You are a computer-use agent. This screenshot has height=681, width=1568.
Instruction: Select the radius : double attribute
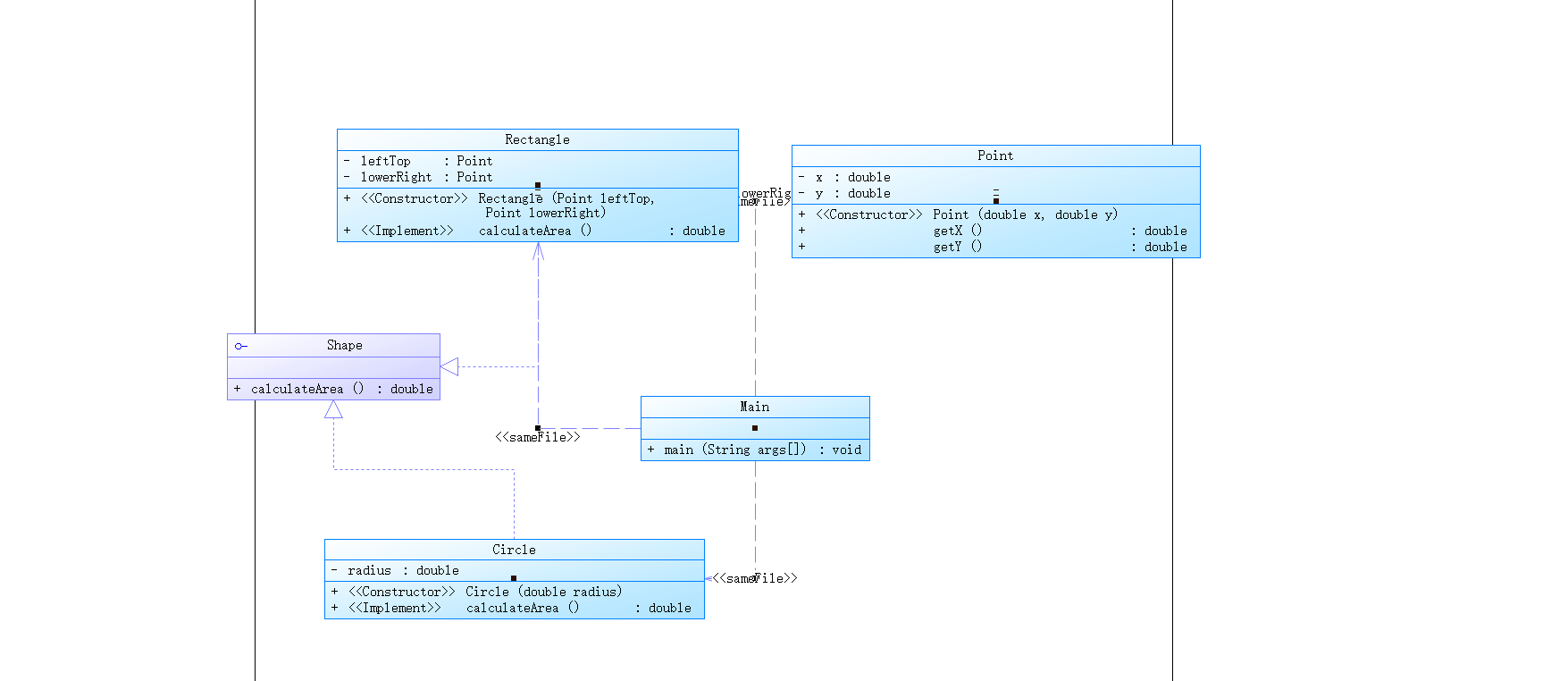click(x=395, y=570)
